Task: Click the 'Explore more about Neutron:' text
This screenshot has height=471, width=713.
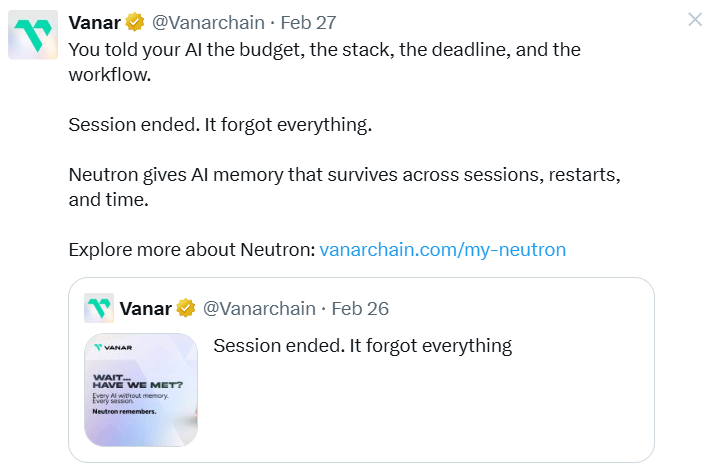Action: [191, 249]
